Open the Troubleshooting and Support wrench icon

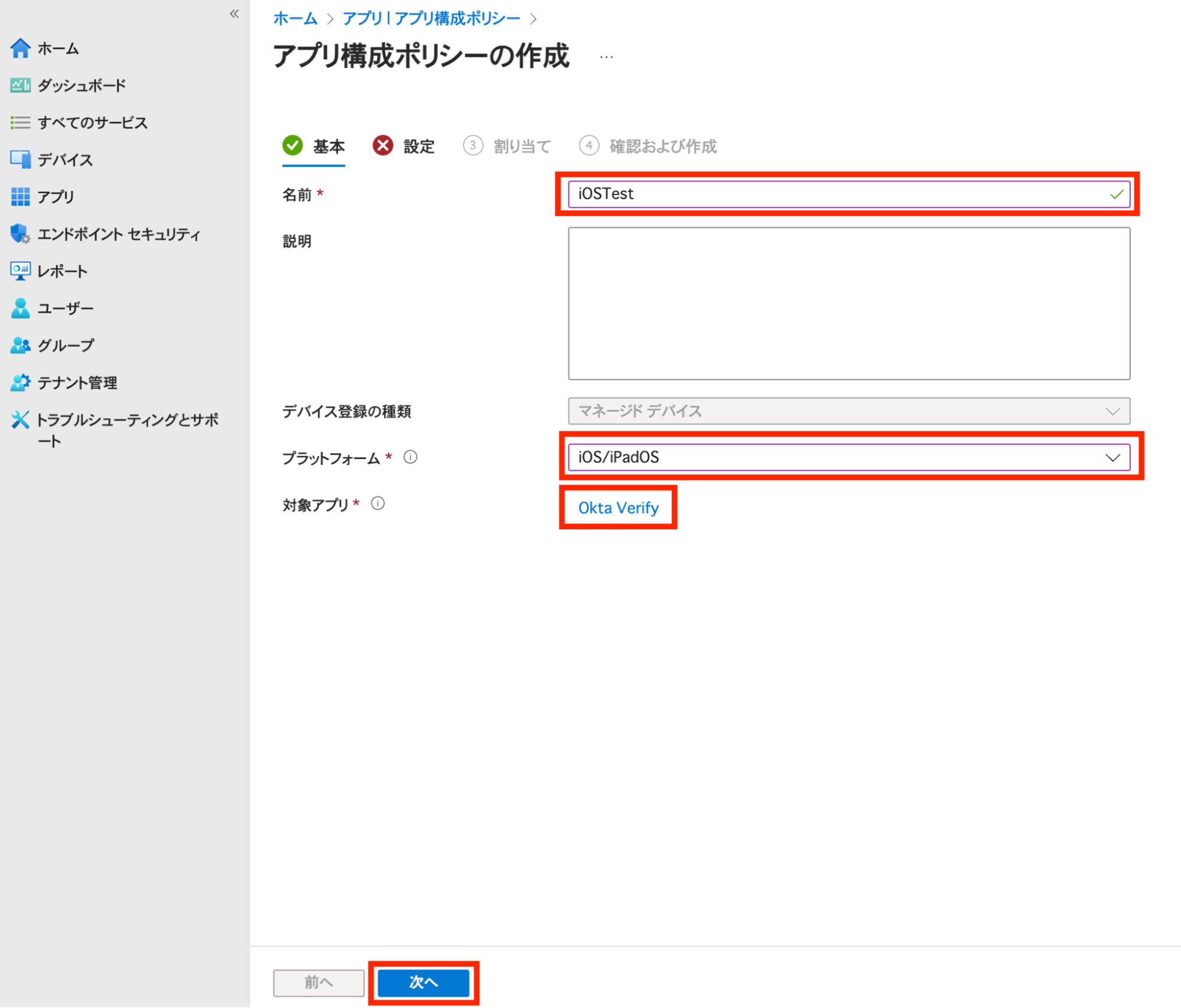pos(20,420)
